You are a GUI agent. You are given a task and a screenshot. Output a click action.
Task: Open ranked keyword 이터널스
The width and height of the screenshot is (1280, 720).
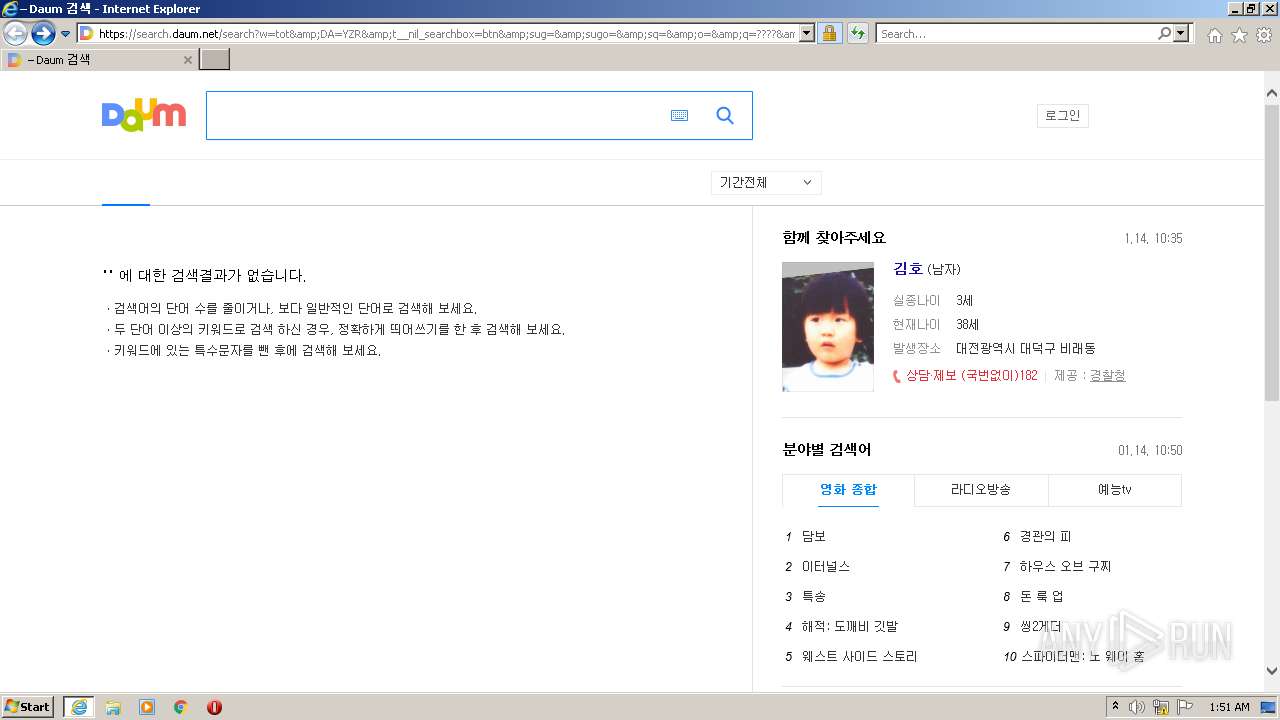click(x=826, y=567)
